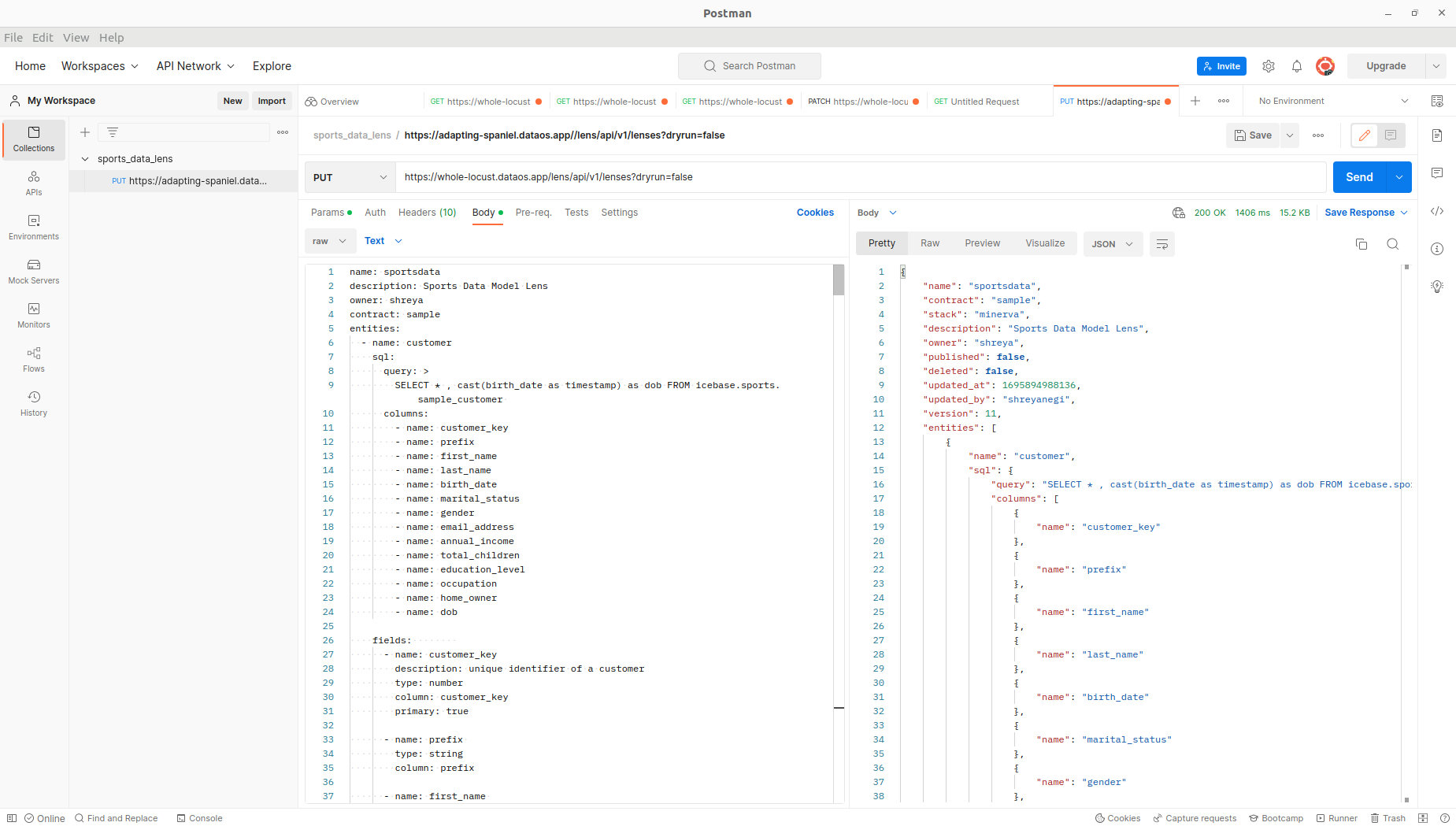Open the File menu
The height and width of the screenshot is (826, 1456).
(13, 38)
